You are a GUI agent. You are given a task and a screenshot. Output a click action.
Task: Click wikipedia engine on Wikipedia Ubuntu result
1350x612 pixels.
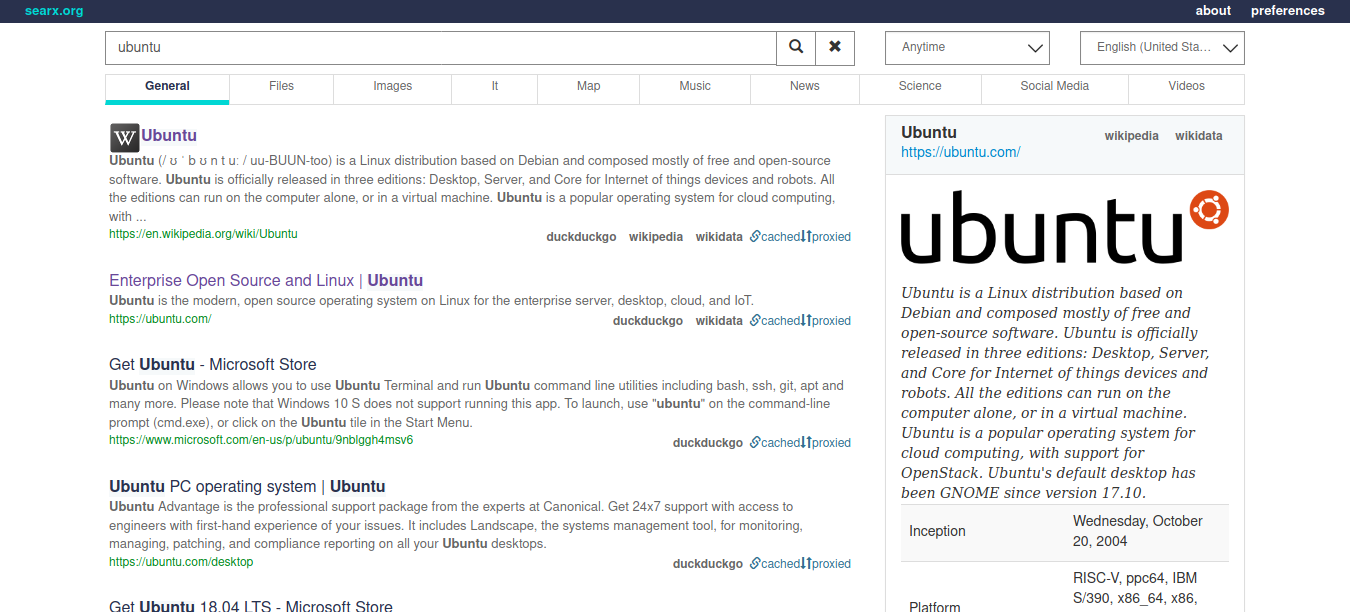(656, 237)
